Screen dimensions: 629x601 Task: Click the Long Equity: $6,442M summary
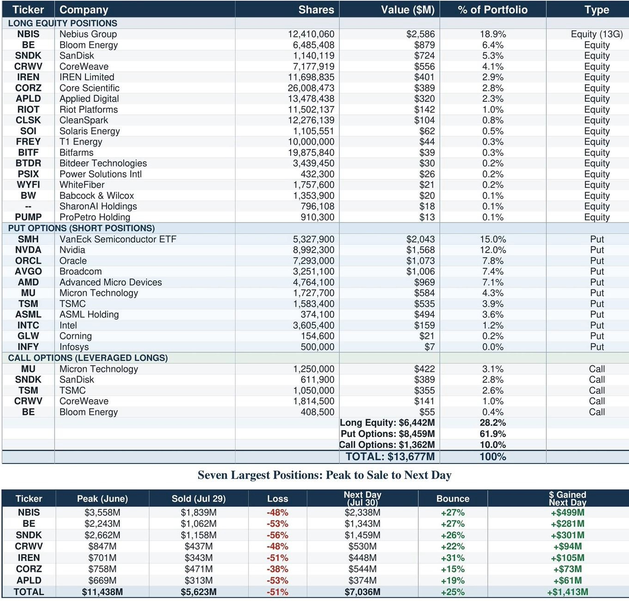pos(387,423)
